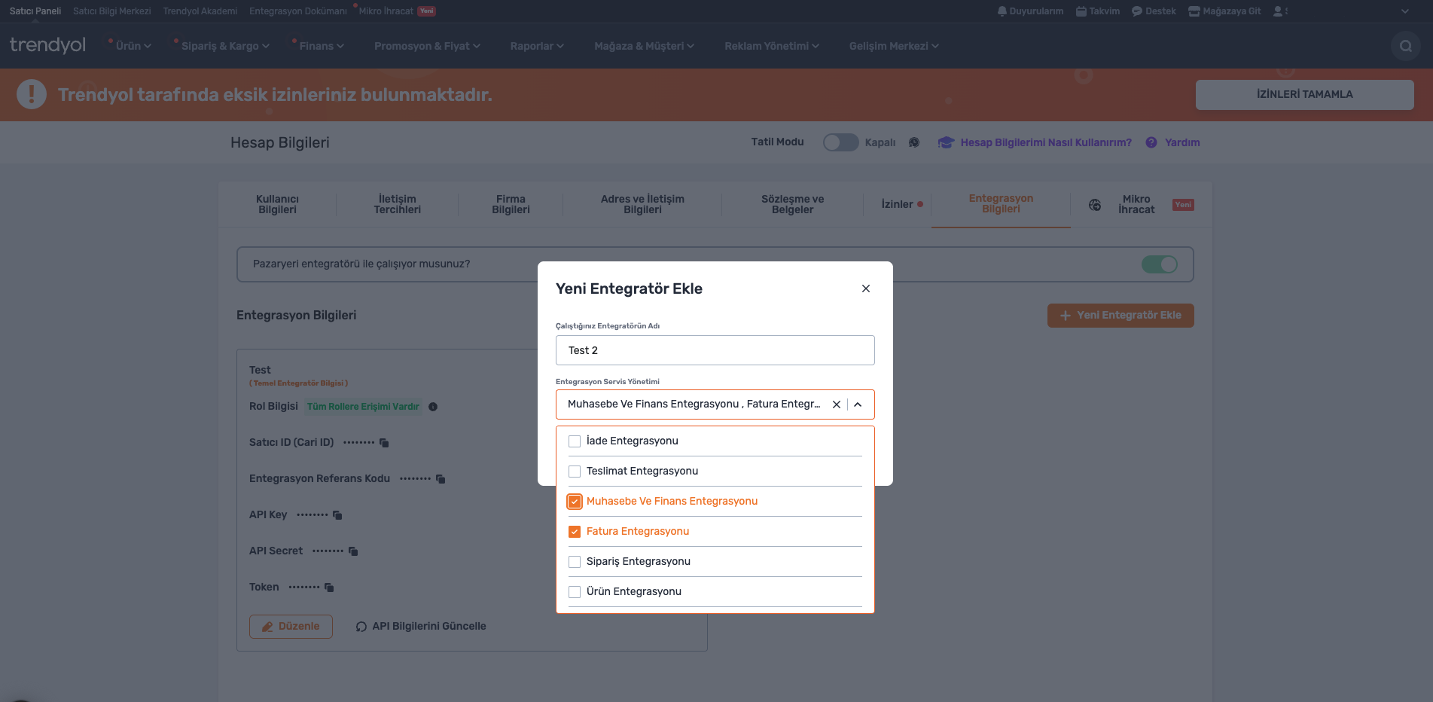Open Mikro İhracat top bar link

tap(386, 11)
